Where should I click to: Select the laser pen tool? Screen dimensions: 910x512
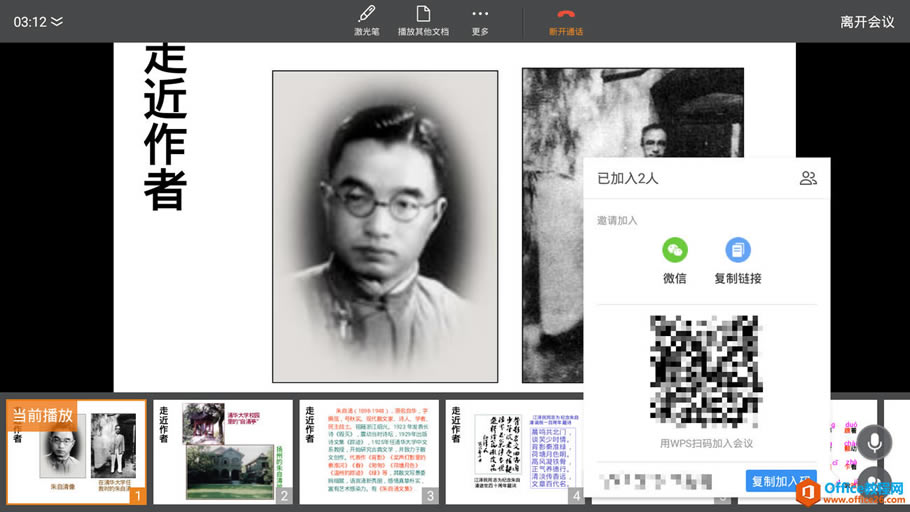(367, 20)
